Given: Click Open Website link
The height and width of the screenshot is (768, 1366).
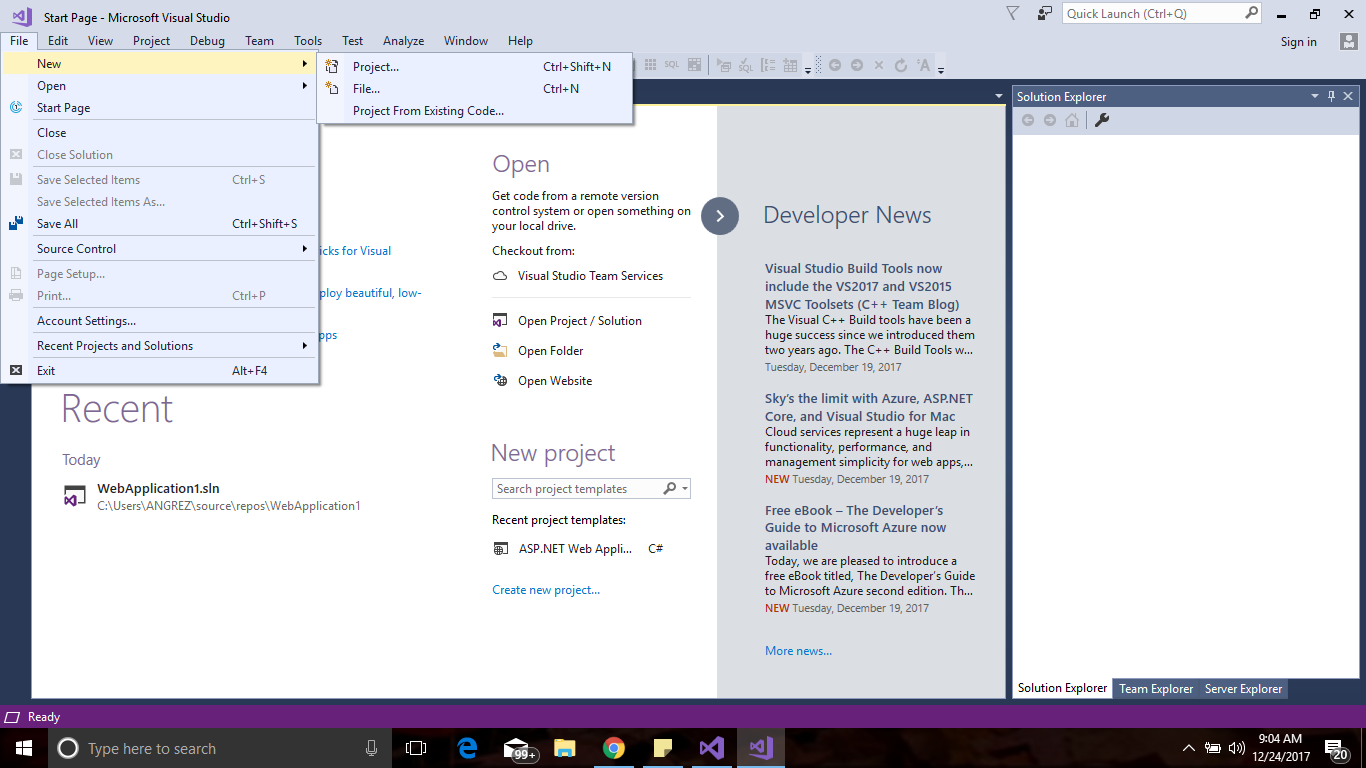Looking at the screenshot, I should pos(555,381).
